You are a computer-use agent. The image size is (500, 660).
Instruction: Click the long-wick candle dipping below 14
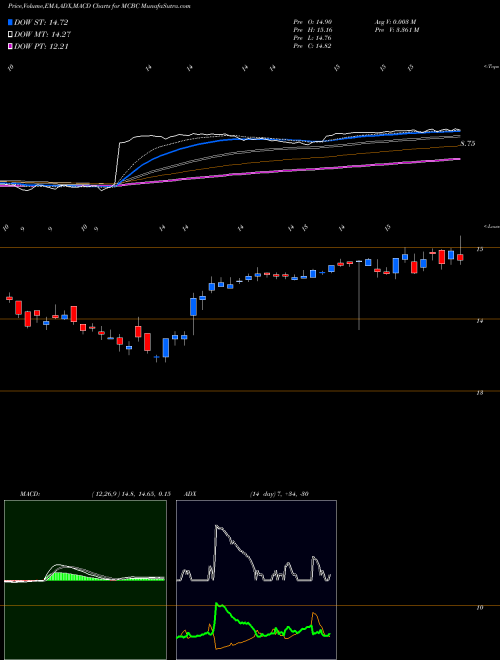(x=359, y=295)
